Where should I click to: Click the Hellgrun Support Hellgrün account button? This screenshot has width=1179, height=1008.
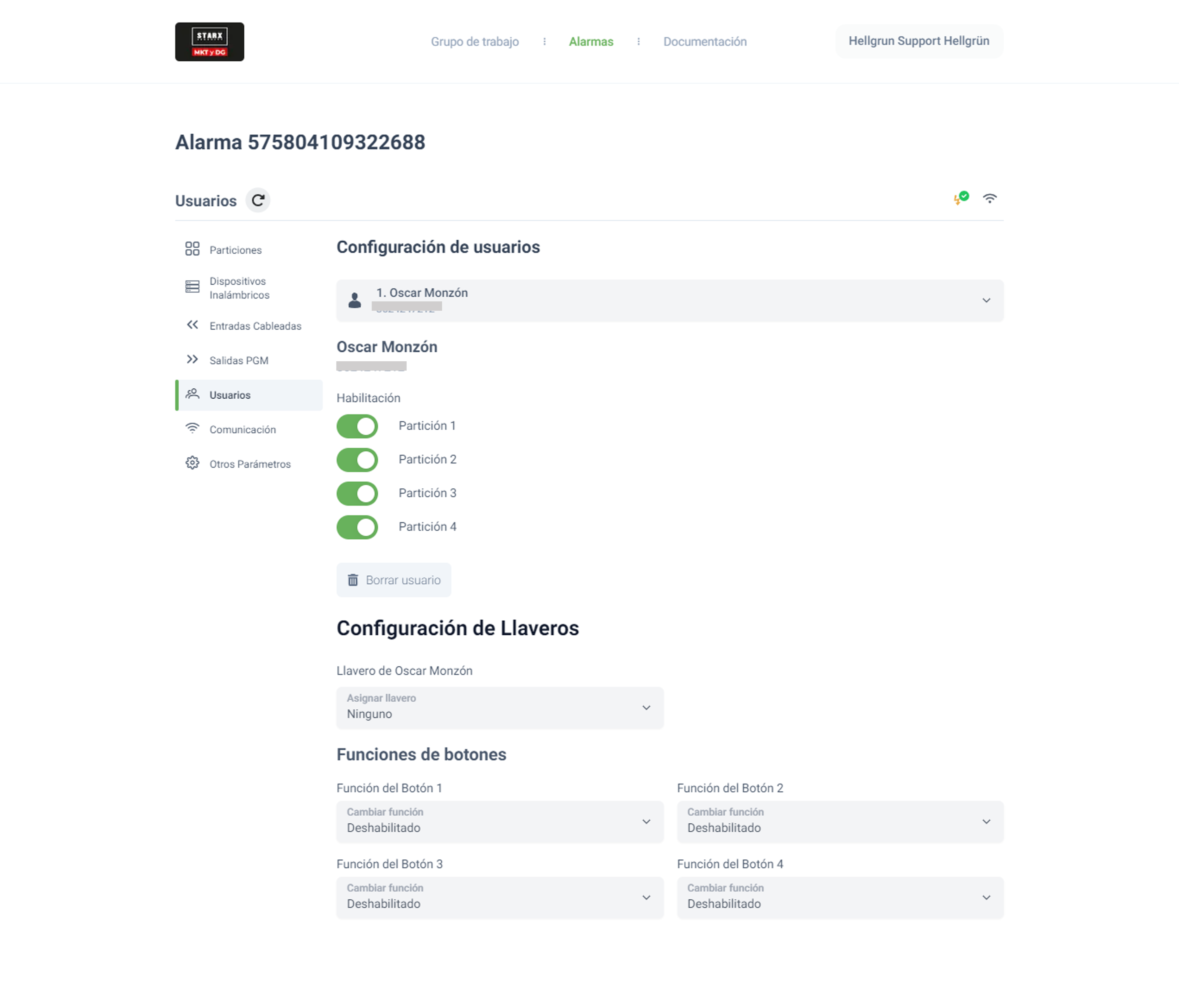point(918,41)
